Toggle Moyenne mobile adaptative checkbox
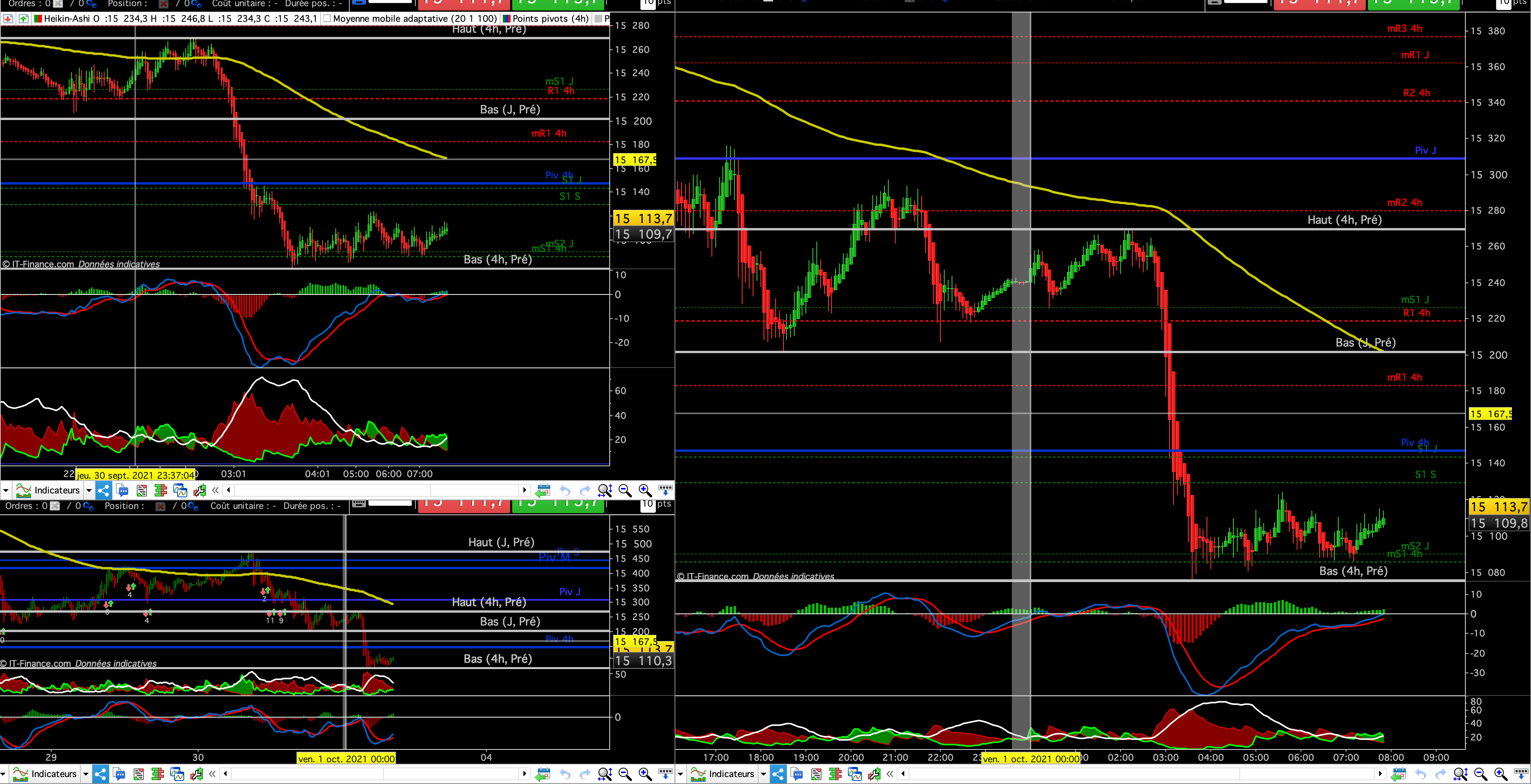 (327, 18)
